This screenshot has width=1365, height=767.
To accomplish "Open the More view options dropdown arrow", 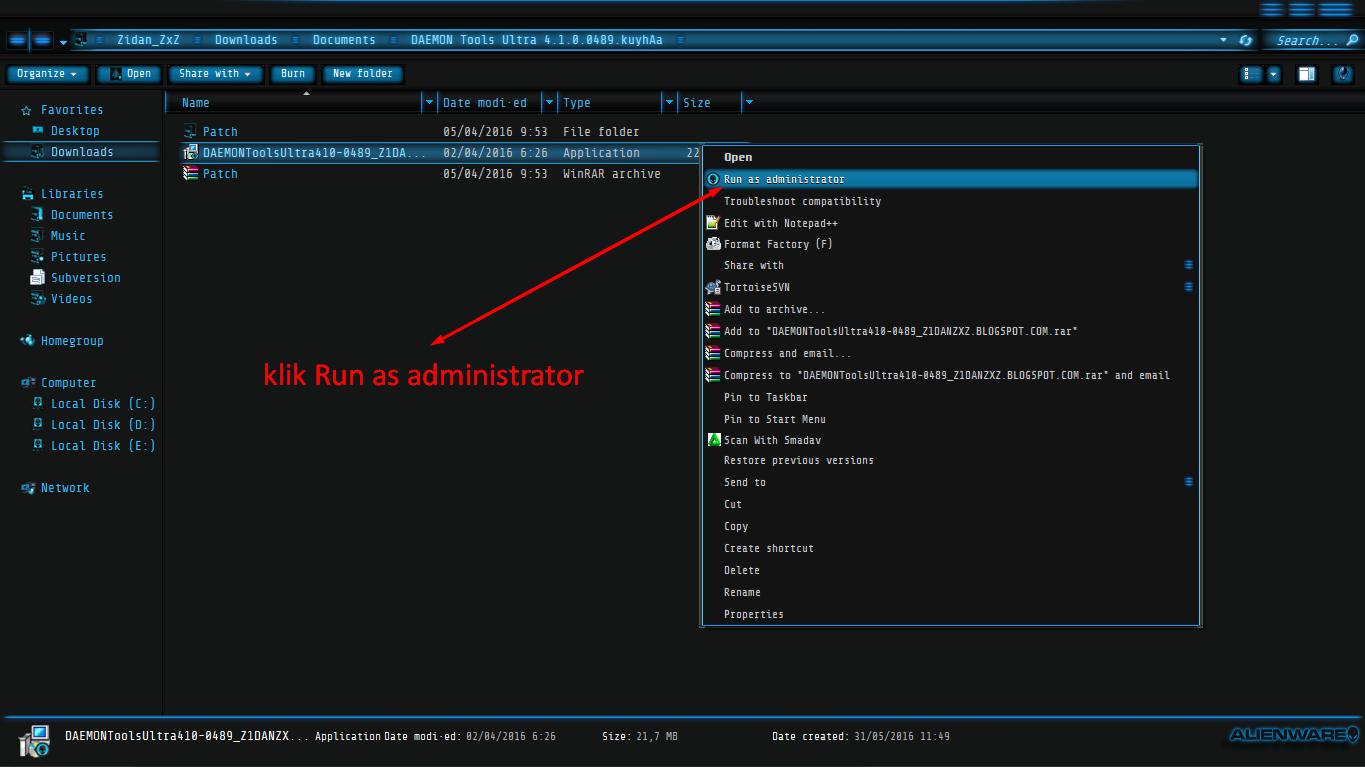I will point(1273,74).
